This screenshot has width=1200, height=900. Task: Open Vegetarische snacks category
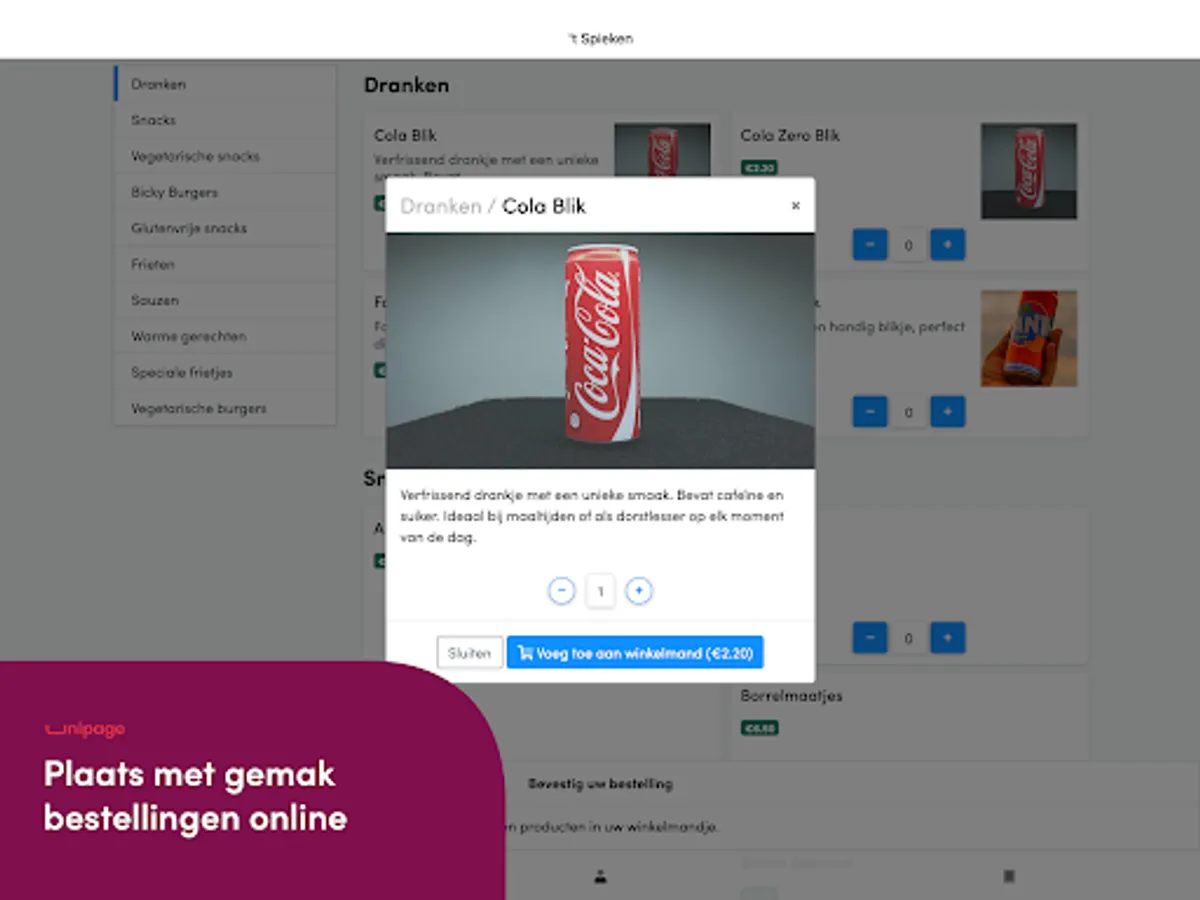click(x=225, y=156)
